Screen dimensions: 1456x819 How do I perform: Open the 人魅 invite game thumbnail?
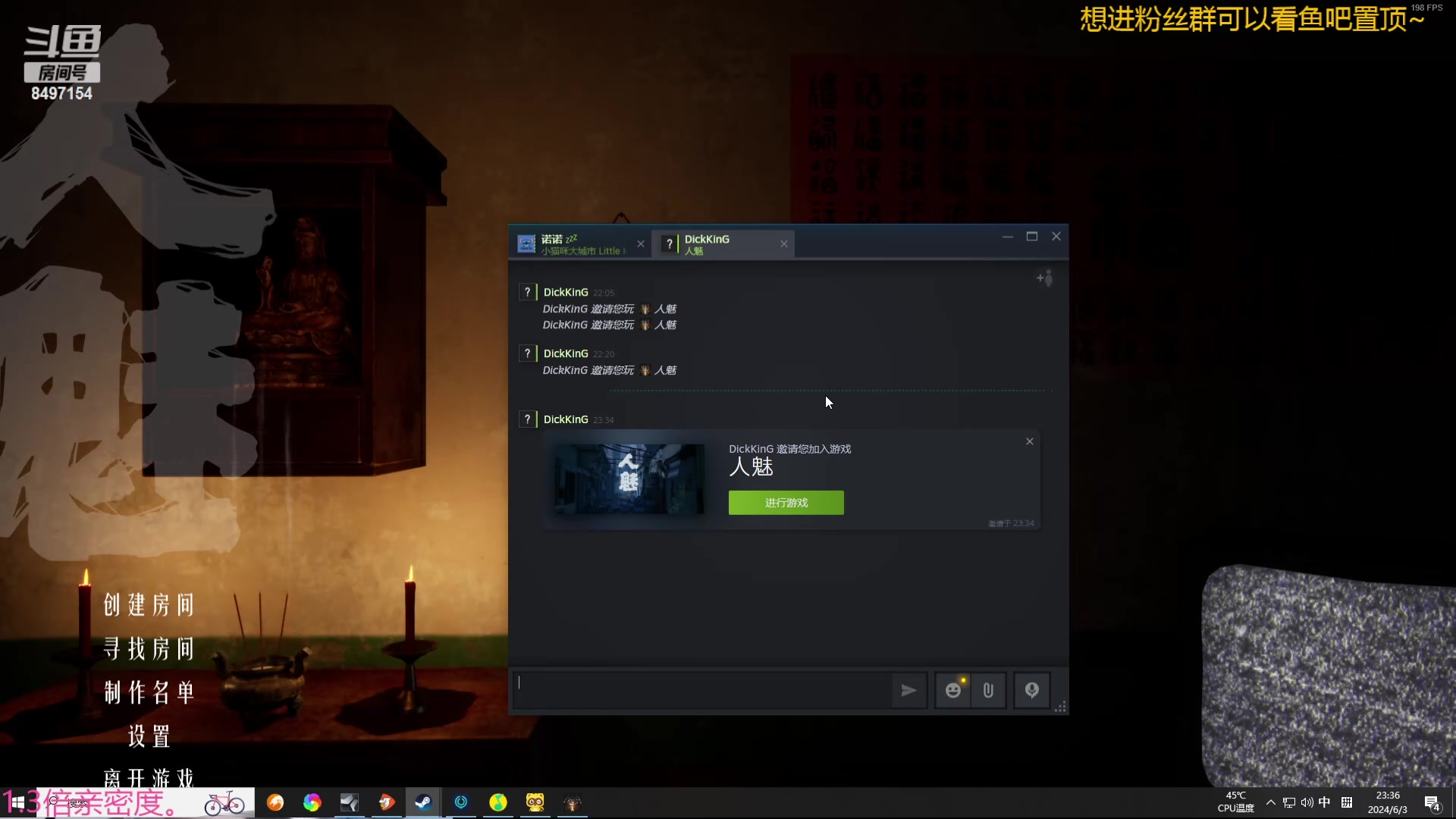[629, 479]
